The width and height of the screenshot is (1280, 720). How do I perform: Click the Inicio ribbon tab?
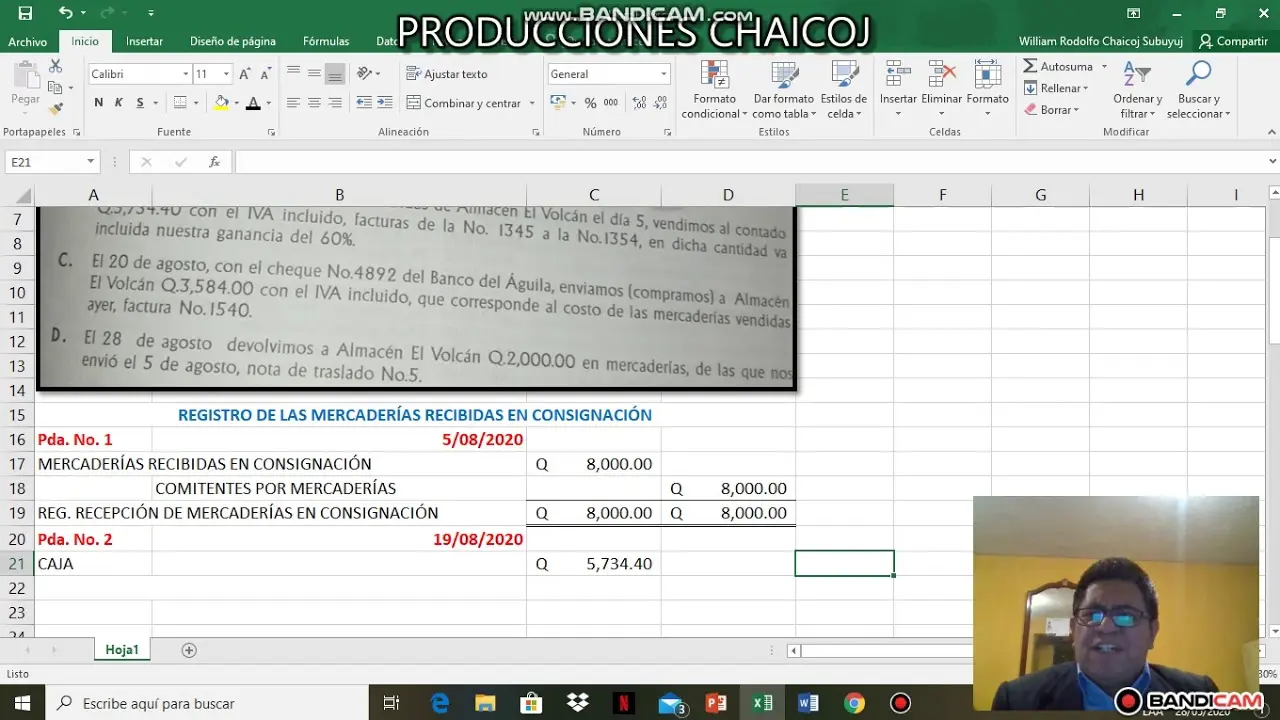coord(85,41)
